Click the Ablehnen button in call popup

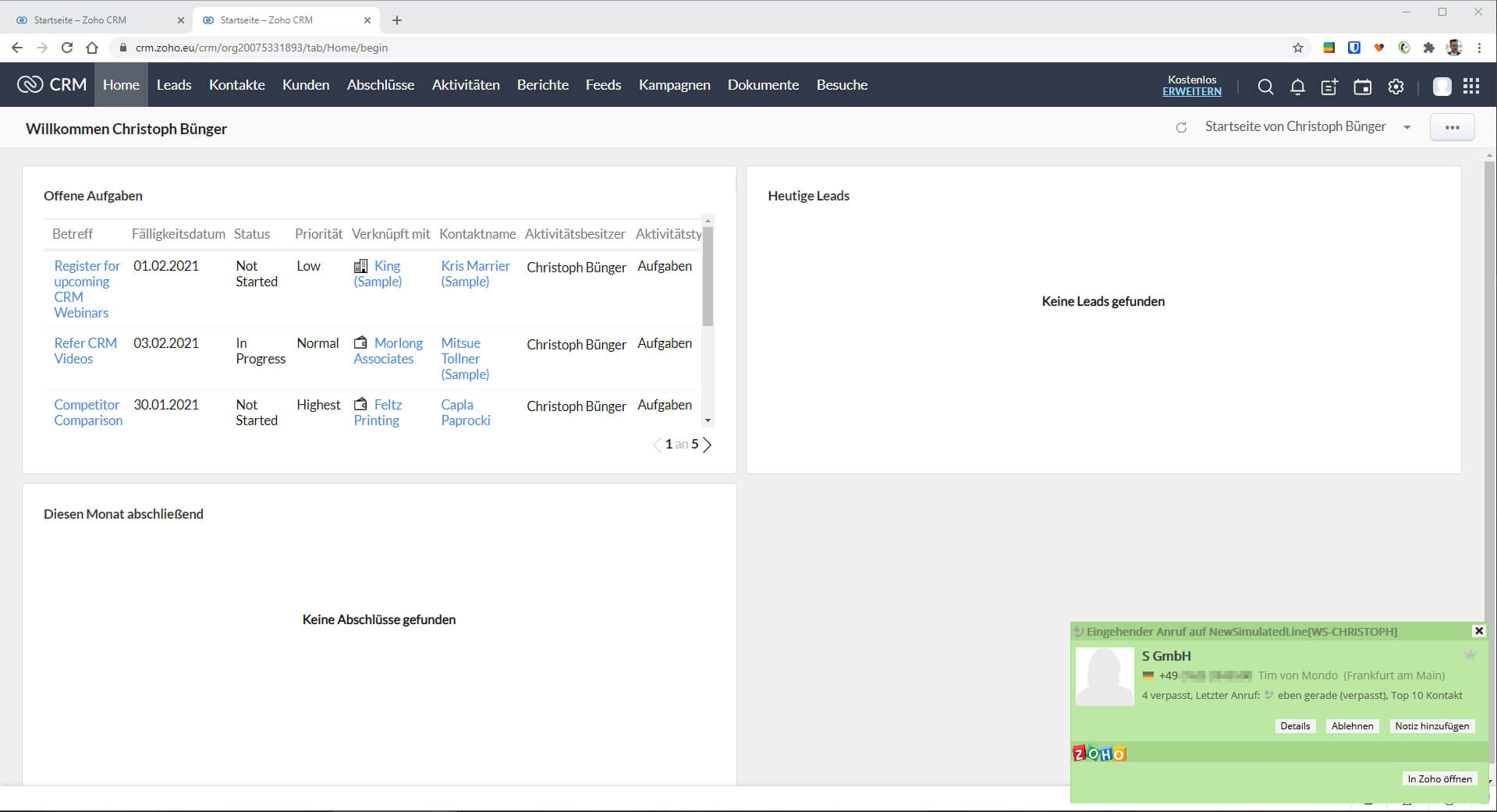tap(1352, 726)
